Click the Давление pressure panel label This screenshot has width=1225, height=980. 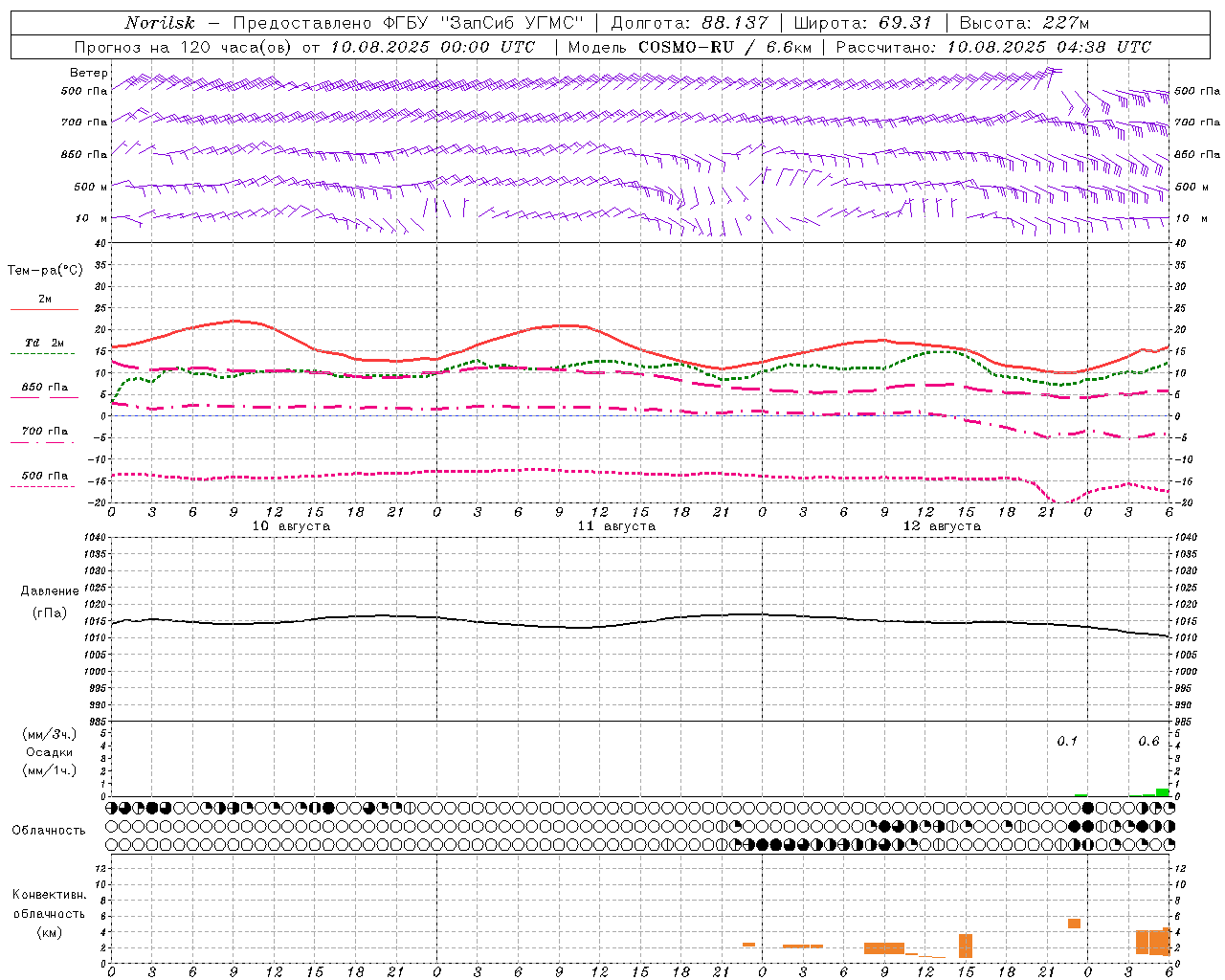click(50, 591)
